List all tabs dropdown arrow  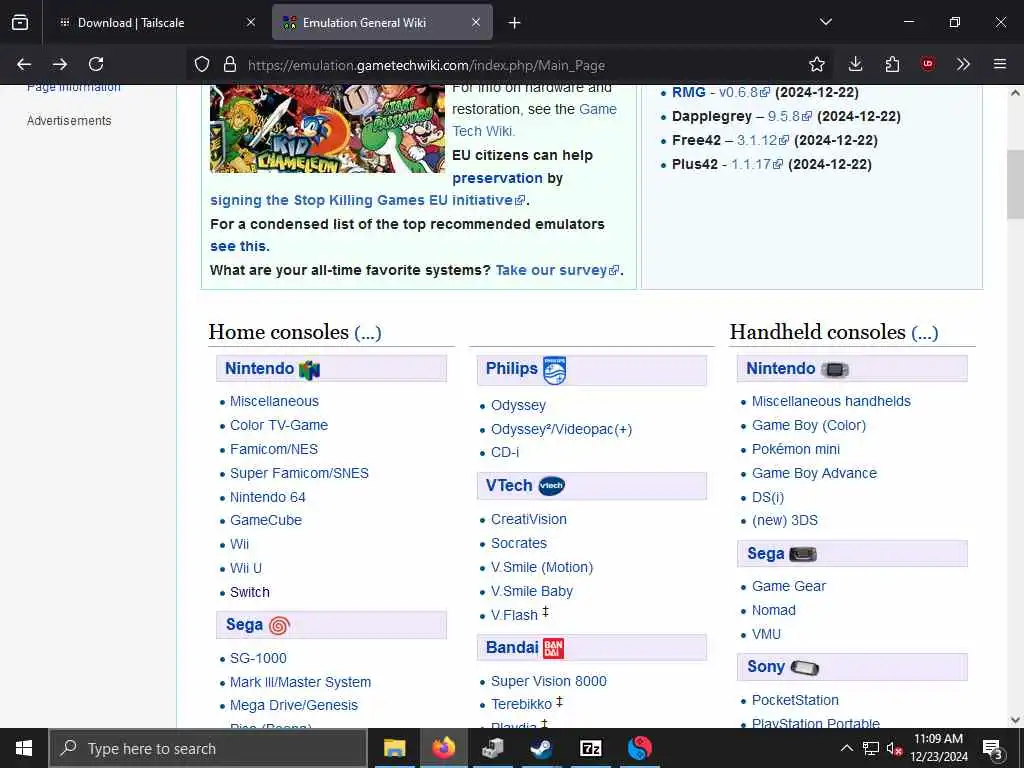[x=826, y=22]
